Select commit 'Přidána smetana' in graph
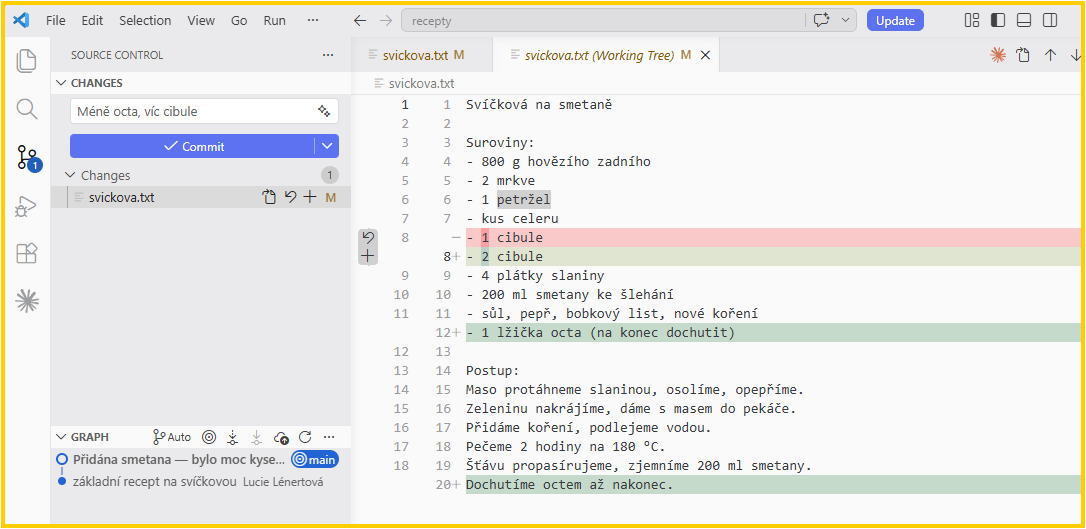Image resolution: width=1086 pixels, height=529 pixels. point(179,459)
